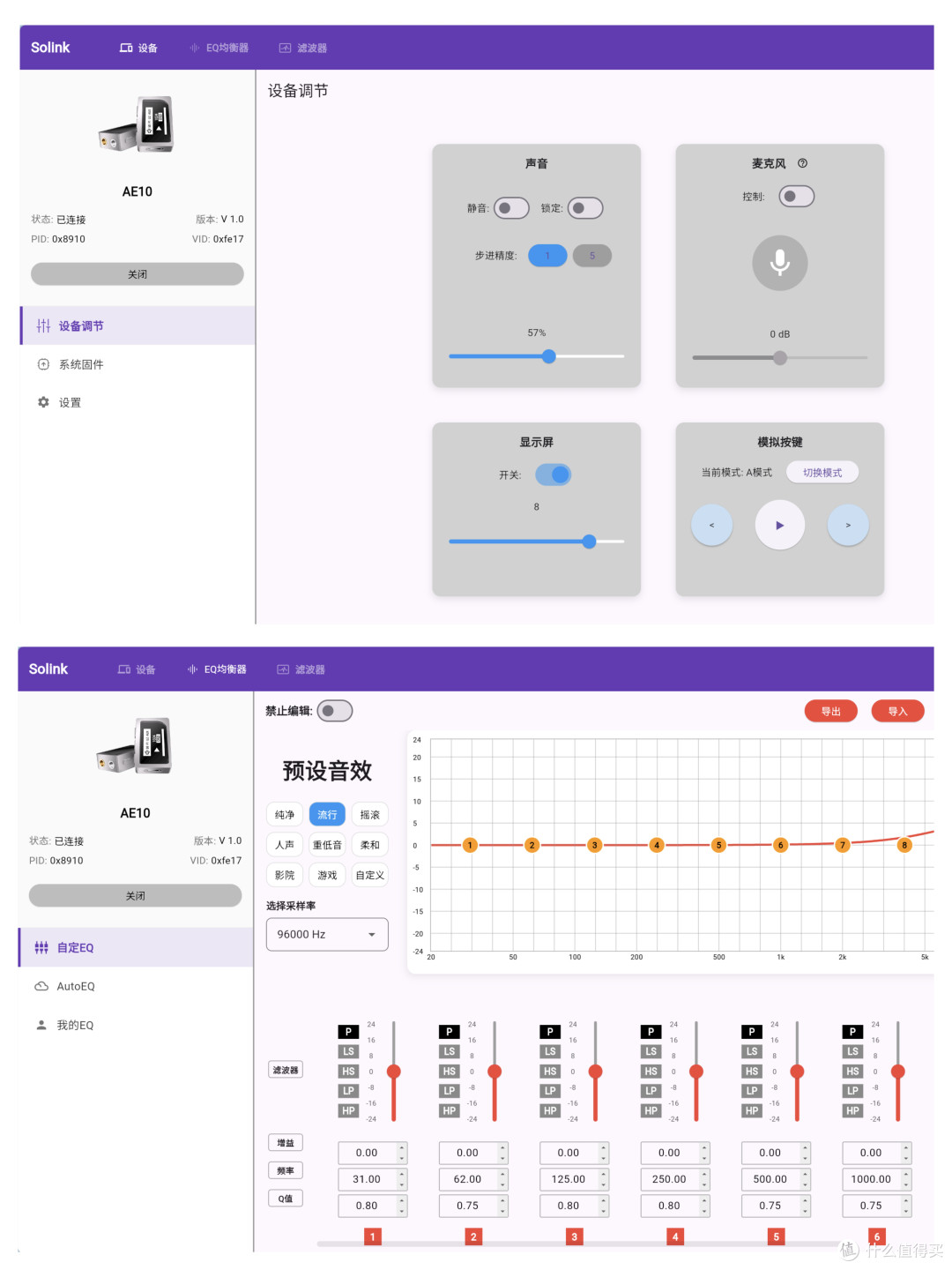Click the 62.00 frequency field

tap(473, 1179)
